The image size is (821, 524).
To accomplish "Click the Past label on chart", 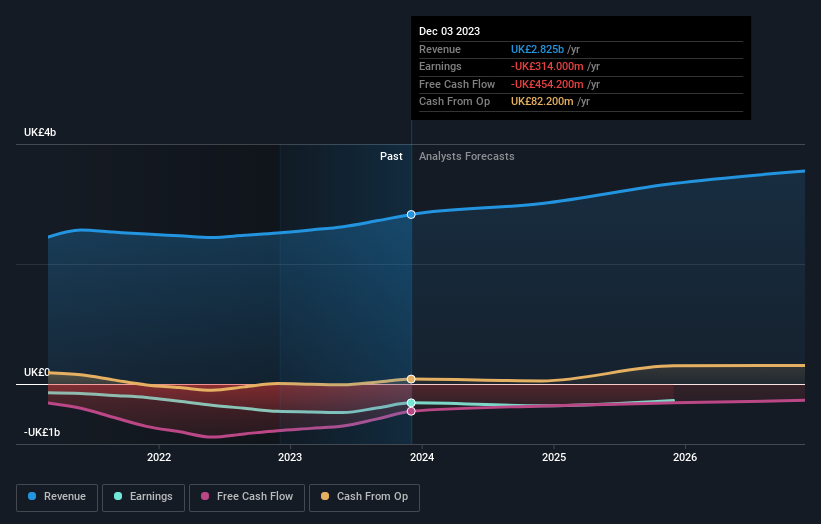I will pos(391,156).
